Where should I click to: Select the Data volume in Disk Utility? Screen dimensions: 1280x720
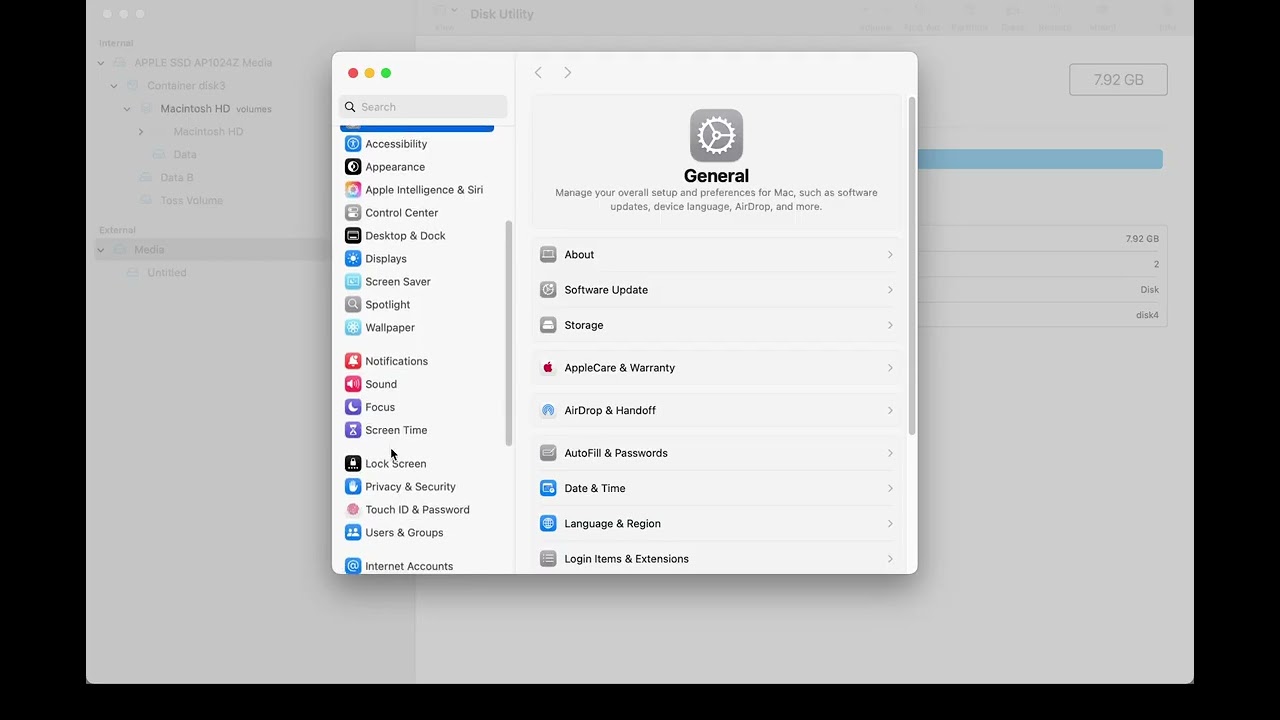coord(184,155)
